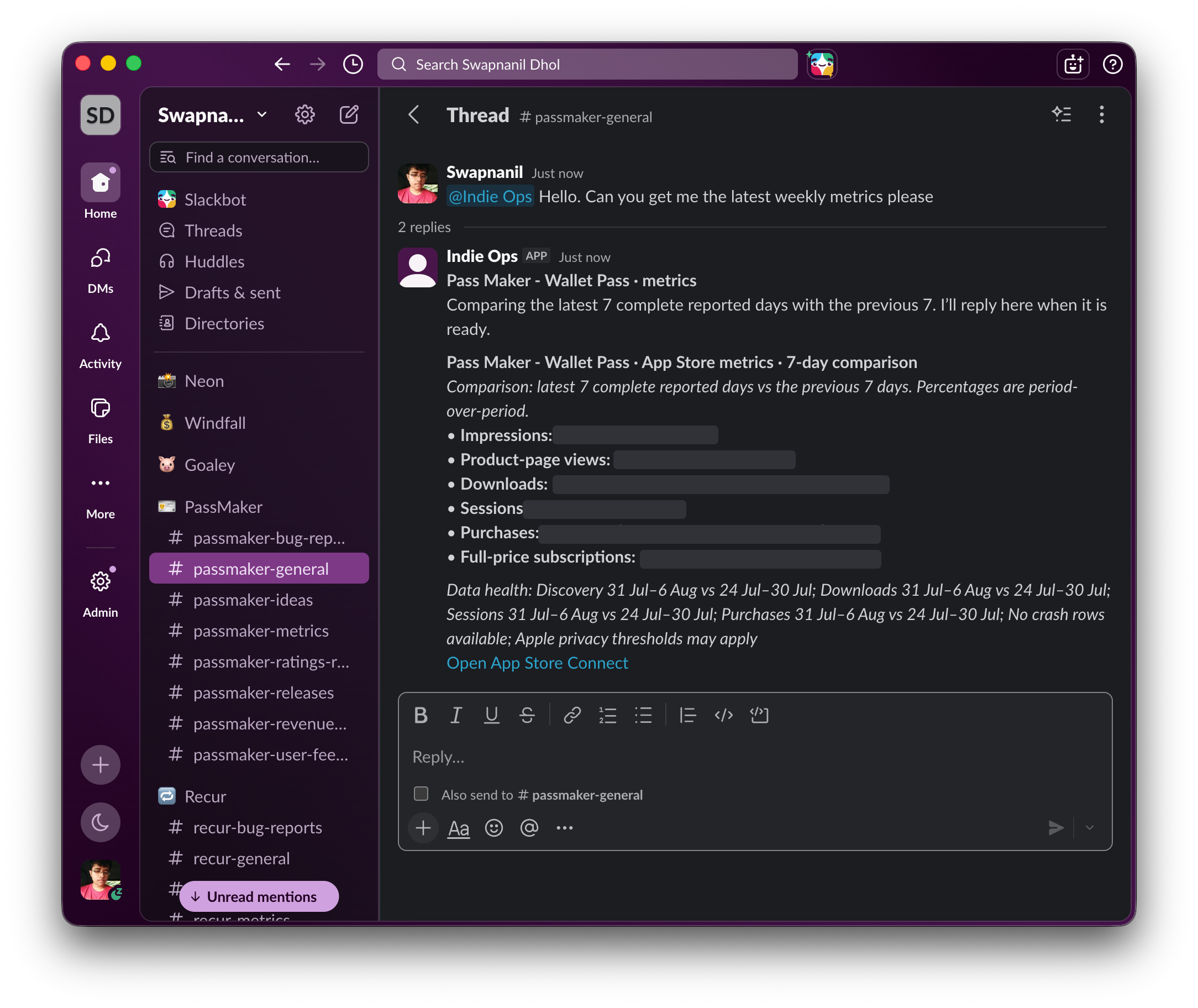Screen dimensions: 1198x1008
Task: Apply italic formatting
Action: coord(456,716)
